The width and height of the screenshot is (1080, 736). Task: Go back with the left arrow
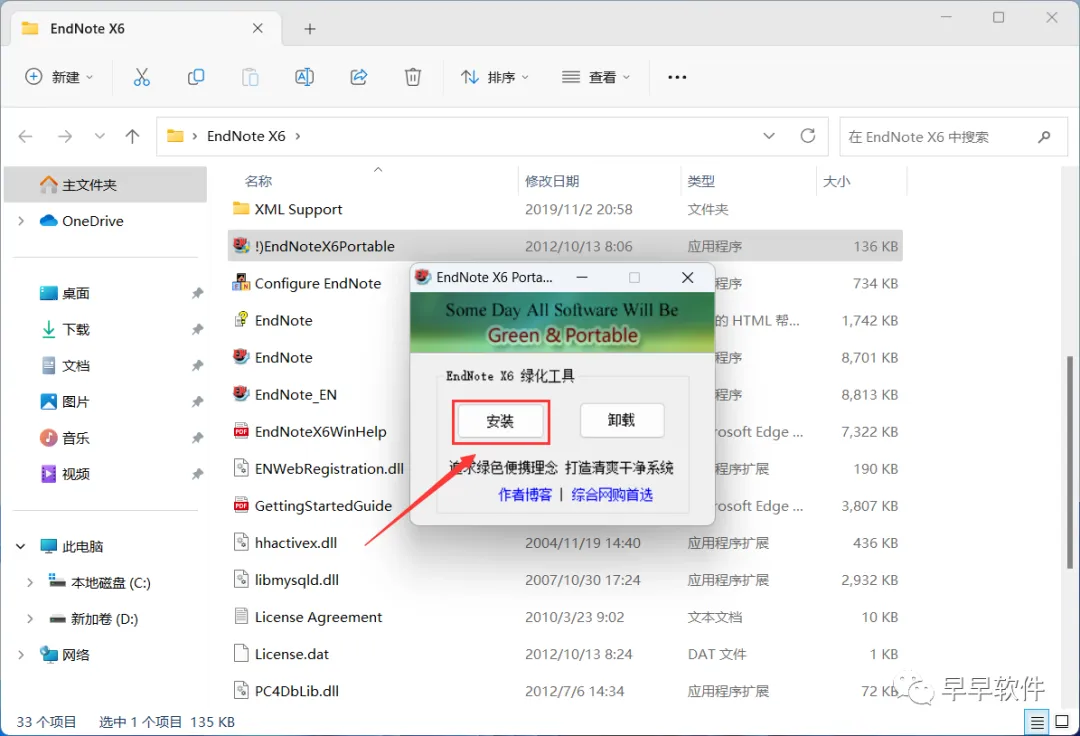[25, 136]
